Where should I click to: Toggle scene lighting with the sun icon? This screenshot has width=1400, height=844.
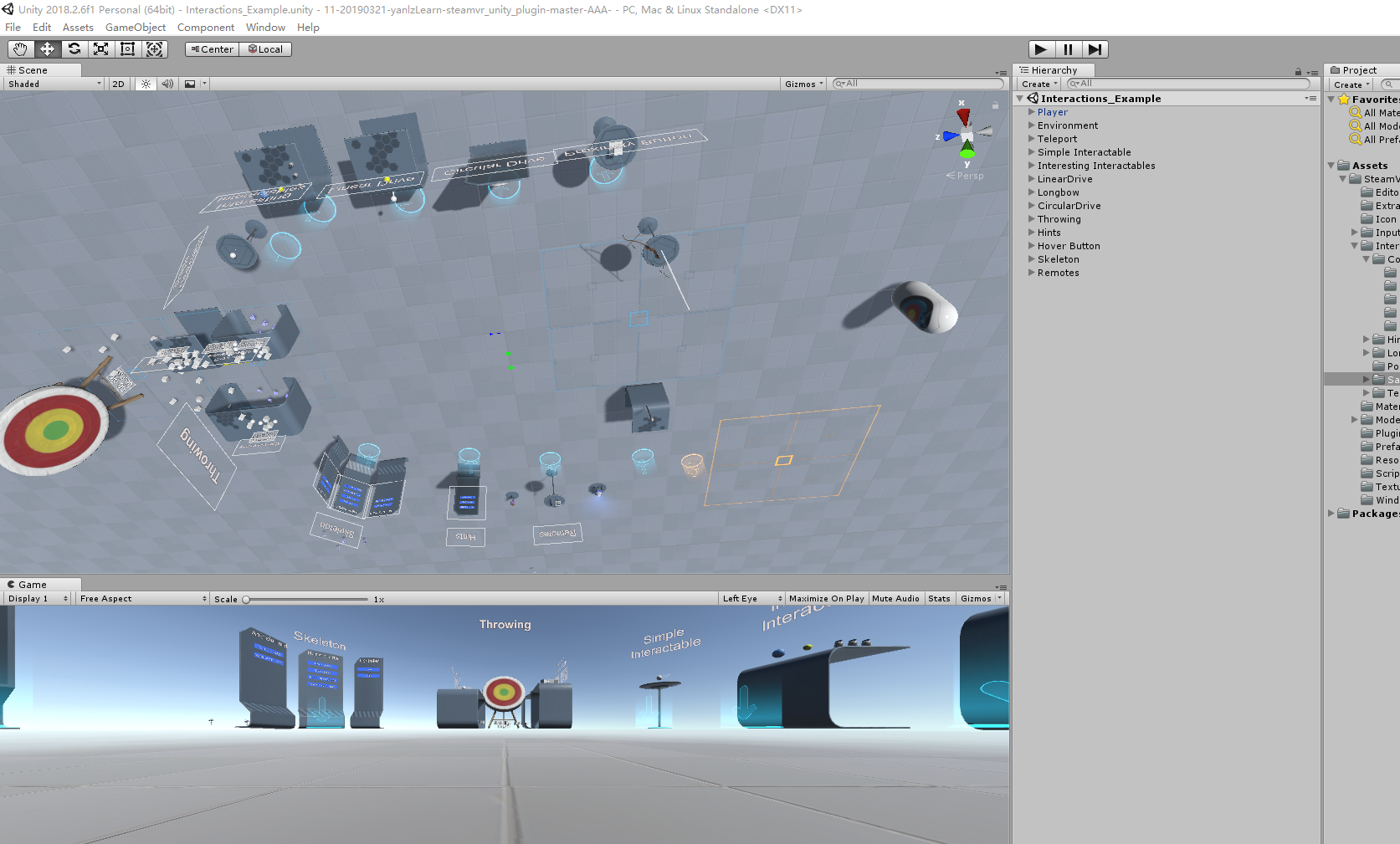tap(146, 84)
